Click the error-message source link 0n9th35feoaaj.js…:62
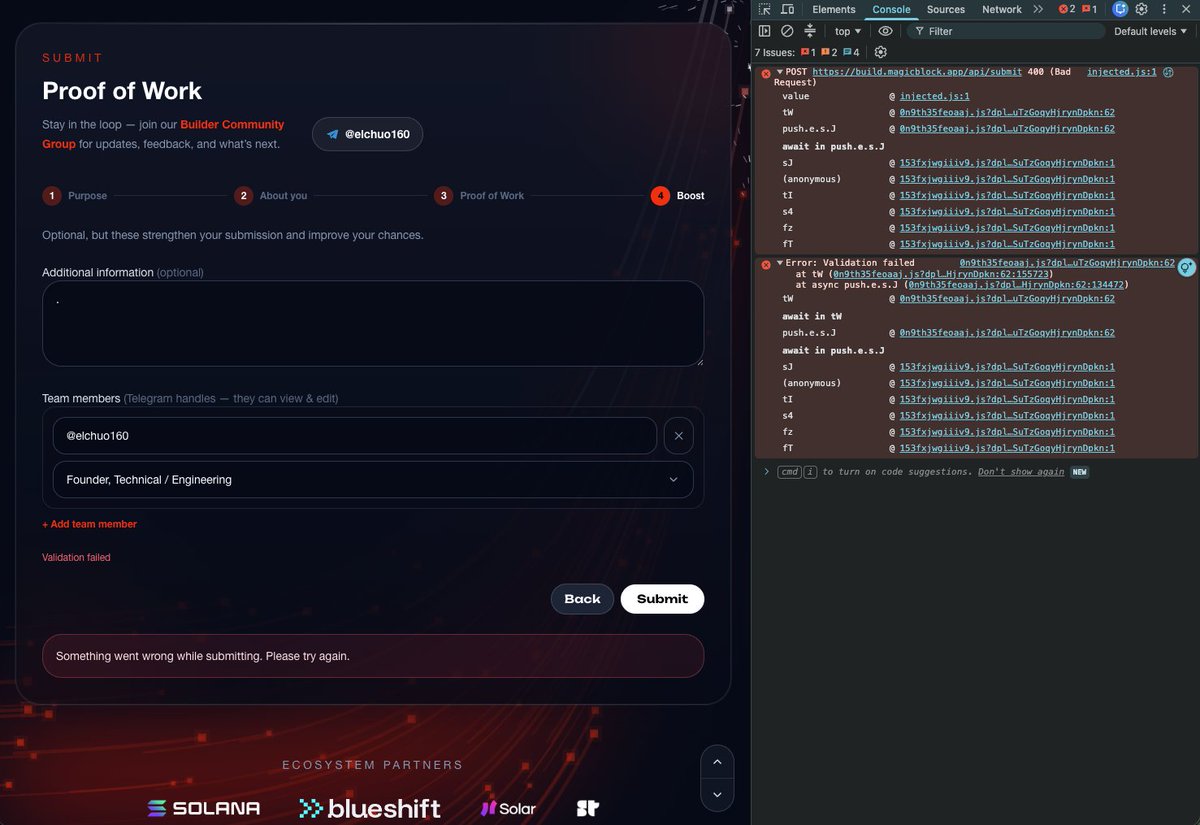Viewport: 1200px width, 825px height. click(1067, 263)
